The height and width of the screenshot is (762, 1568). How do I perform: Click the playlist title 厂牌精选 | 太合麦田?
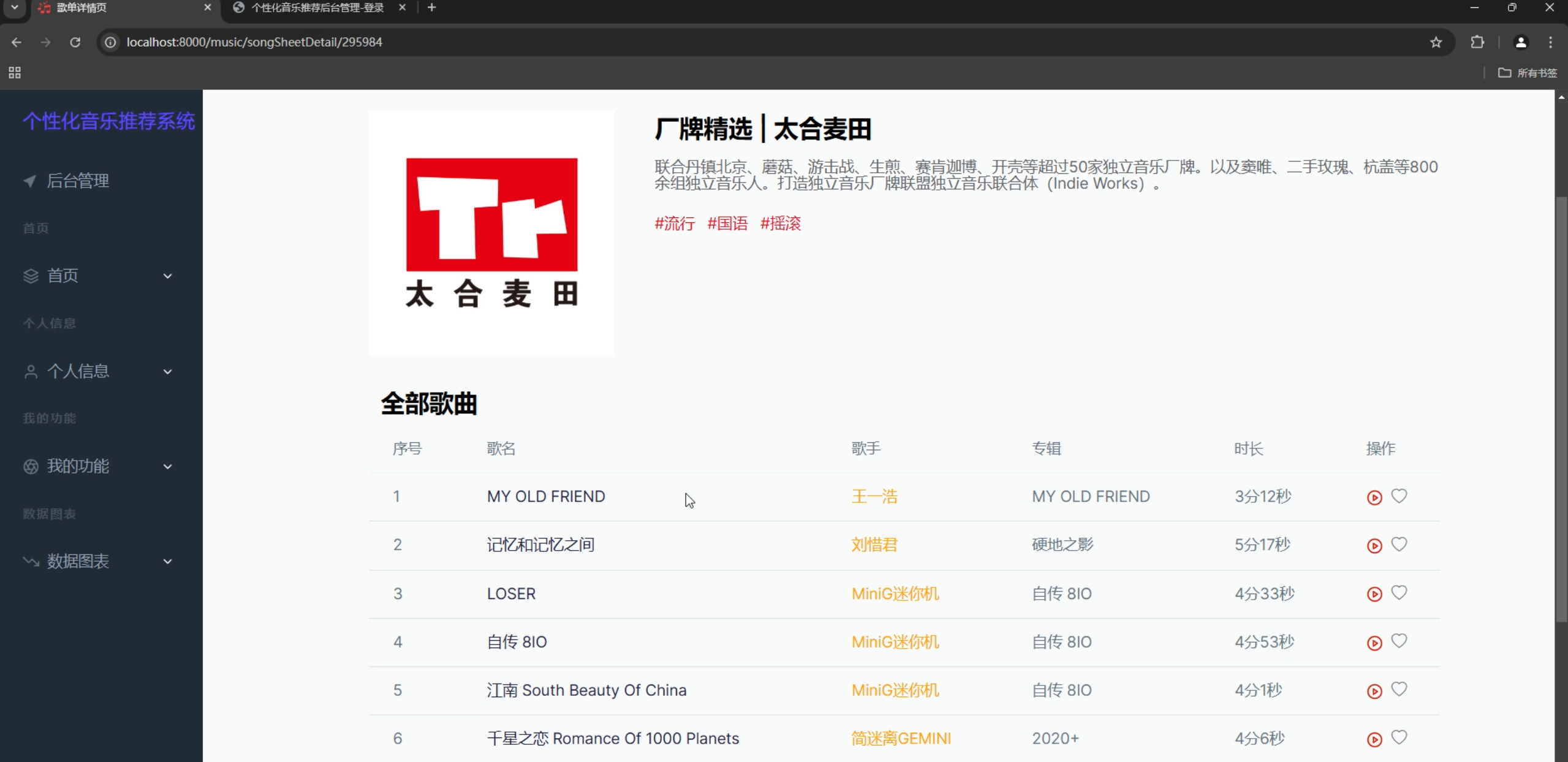[x=762, y=129]
